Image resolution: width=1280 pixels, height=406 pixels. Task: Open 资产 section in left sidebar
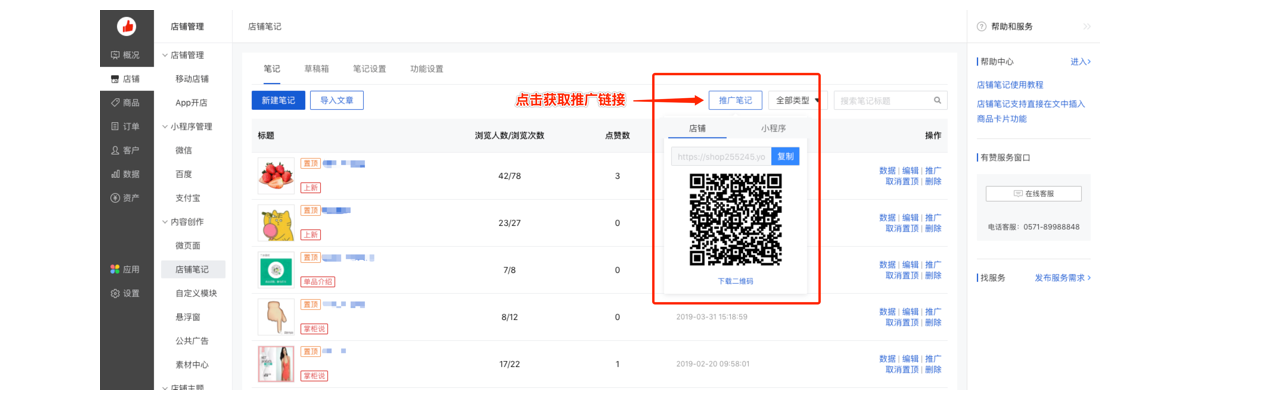pyautogui.click(x=125, y=198)
